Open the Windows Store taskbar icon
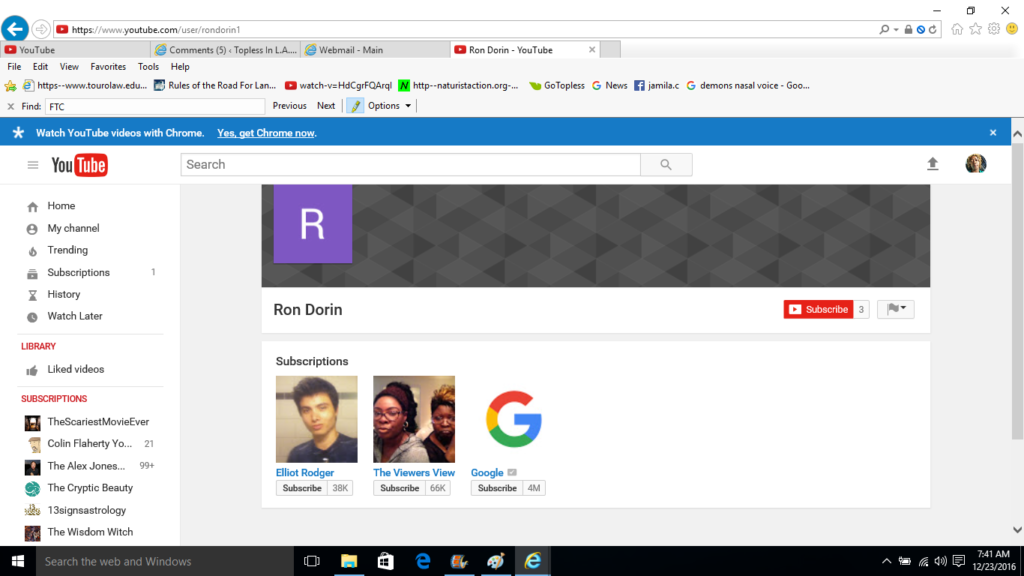 pyautogui.click(x=385, y=561)
